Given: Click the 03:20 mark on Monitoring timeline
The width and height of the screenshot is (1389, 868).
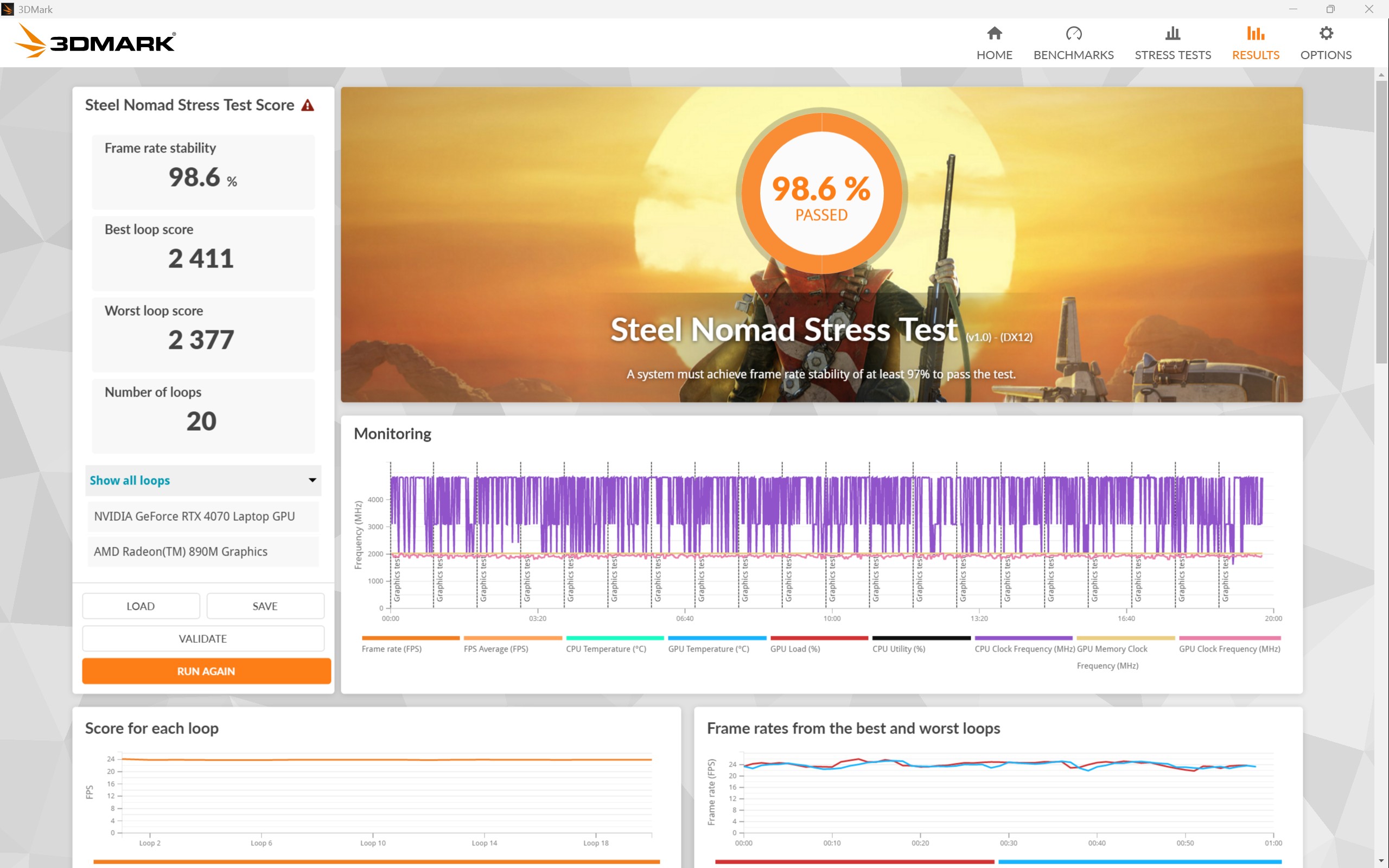Looking at the screenshot, I should pyautogui.click(x=537, y=618).
